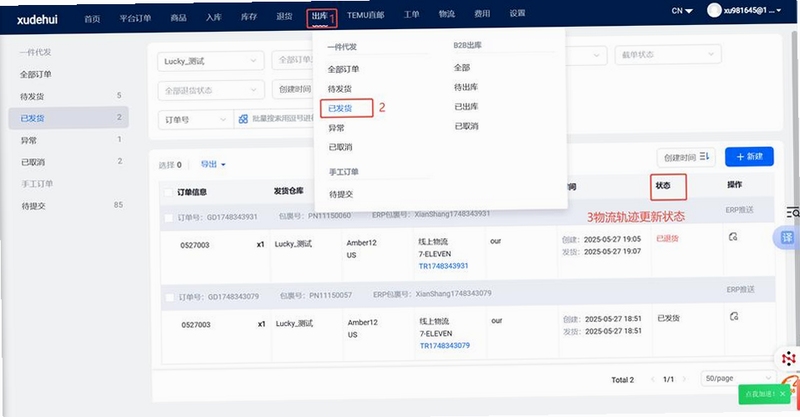Choose 全部订单 in the 出库 dropdown menu
The width and height of the screenshot is (800, 417).
tap(343, 69)
